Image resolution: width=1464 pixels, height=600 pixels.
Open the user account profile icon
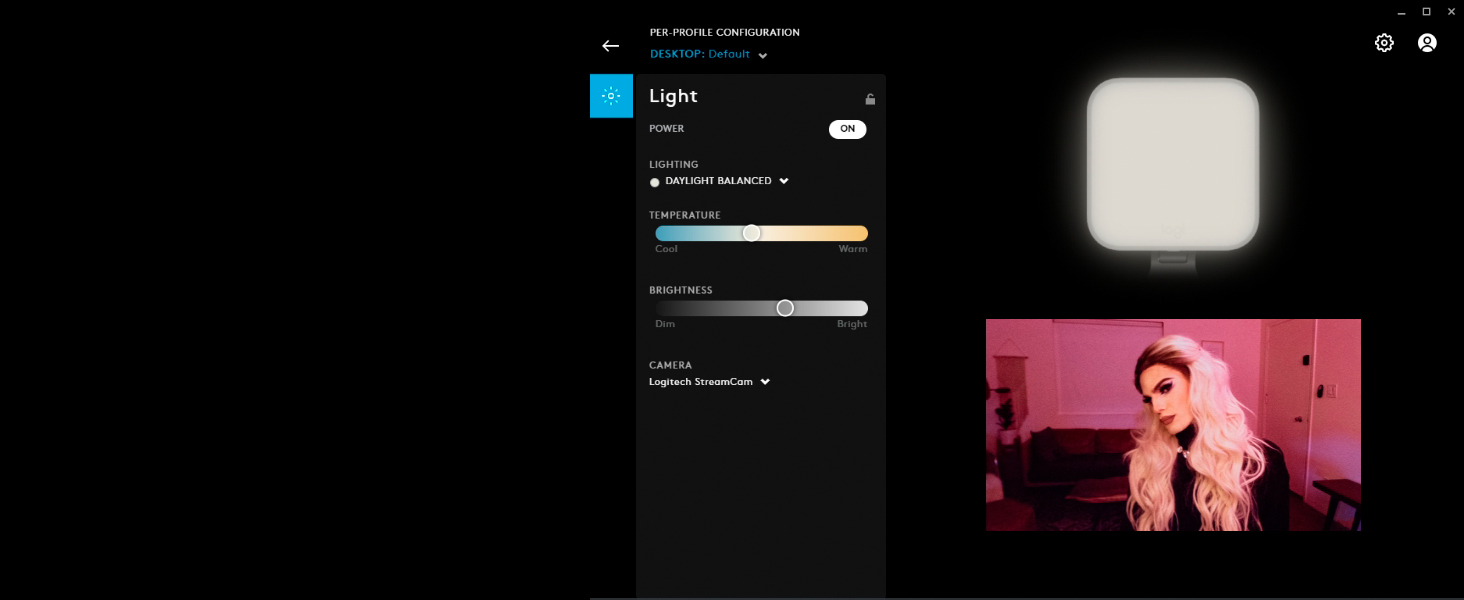click(1427, 43)
